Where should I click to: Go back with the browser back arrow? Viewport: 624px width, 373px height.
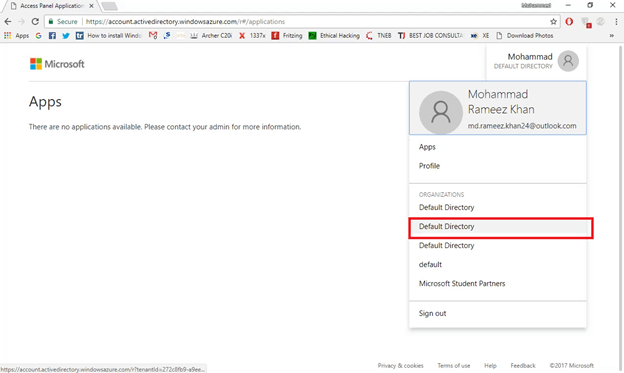pos(8,21)
